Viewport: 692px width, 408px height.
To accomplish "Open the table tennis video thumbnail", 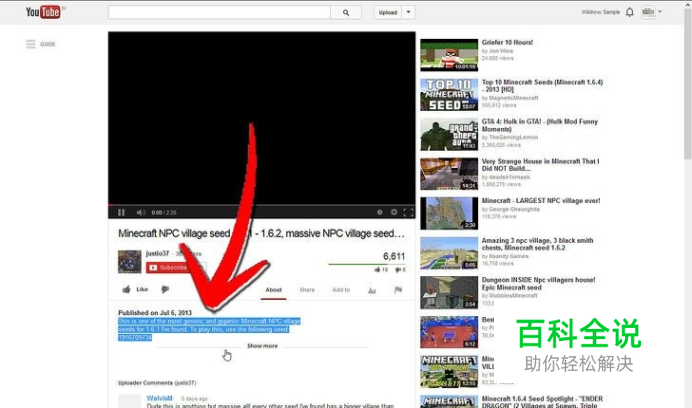I will (x=449, y=332).
